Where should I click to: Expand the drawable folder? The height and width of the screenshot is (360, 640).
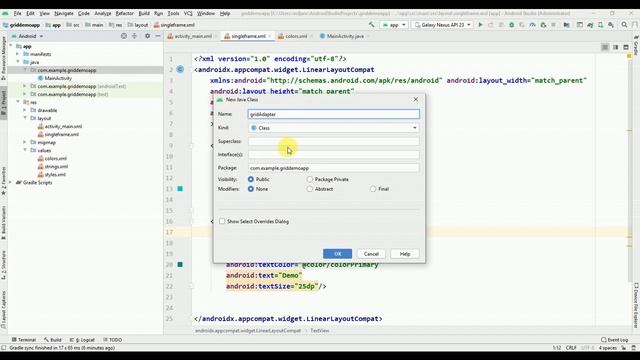pos(24,110)
